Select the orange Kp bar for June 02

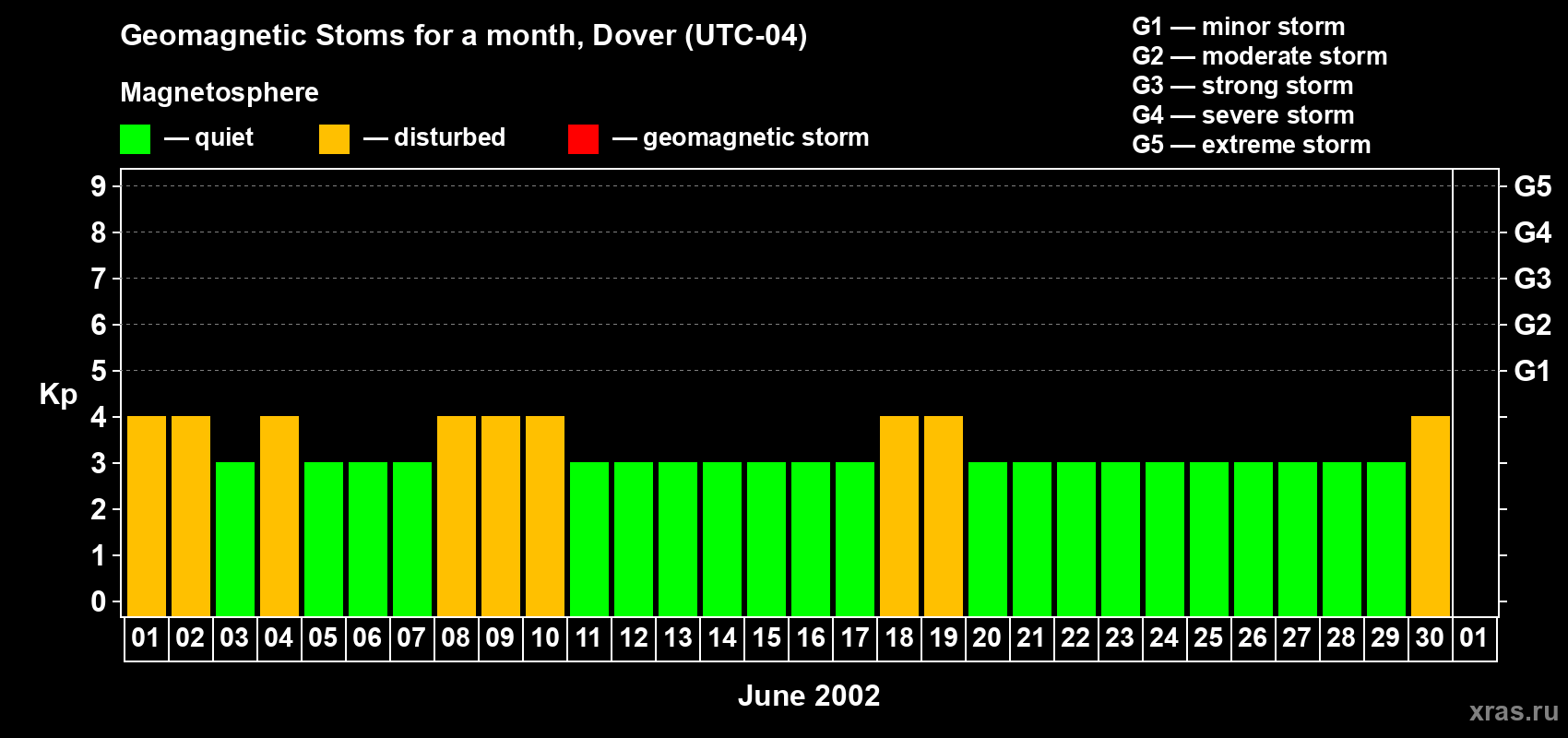[x=191, y=517]
